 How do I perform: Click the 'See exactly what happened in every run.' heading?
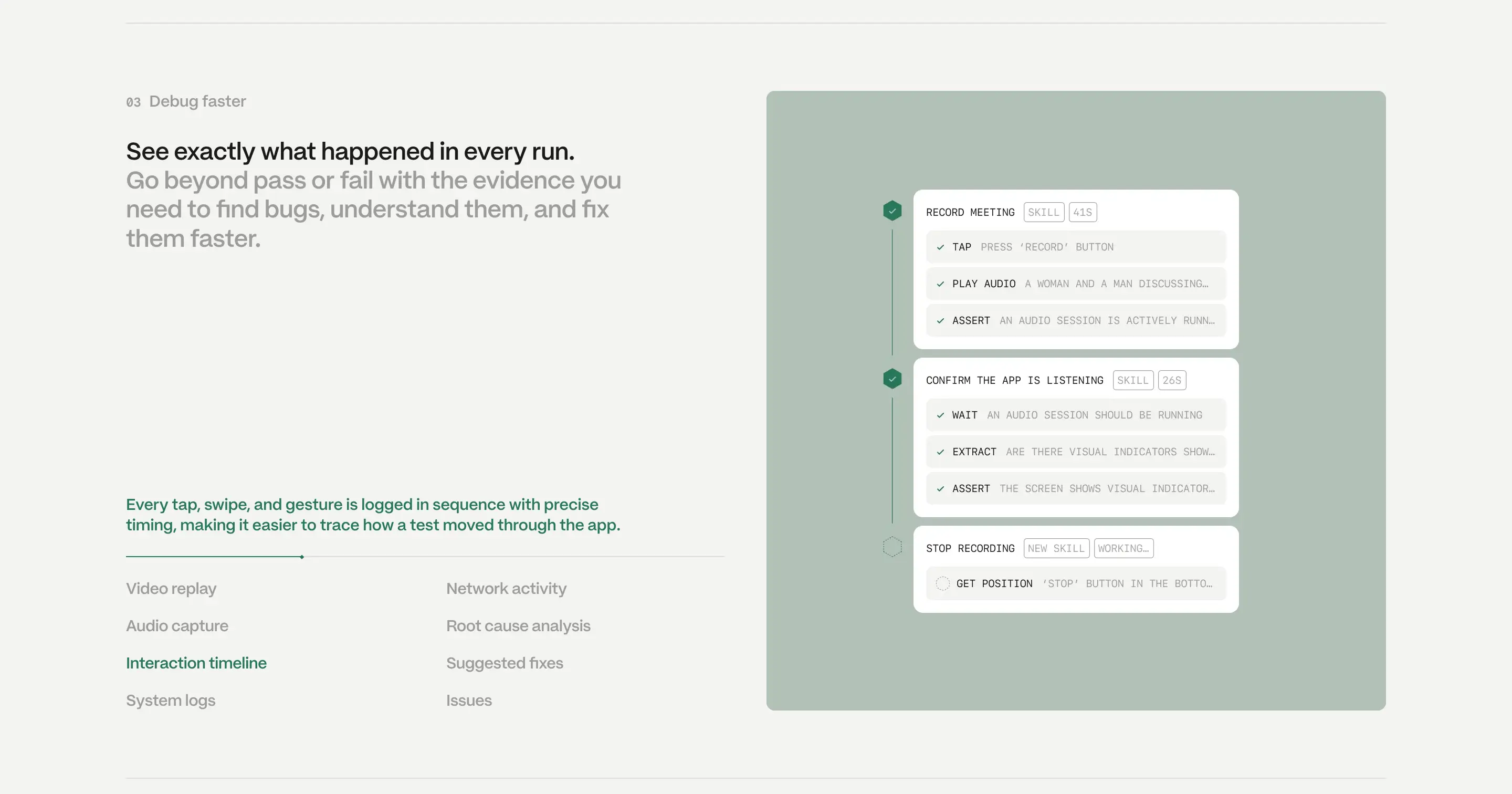[350, 152]
